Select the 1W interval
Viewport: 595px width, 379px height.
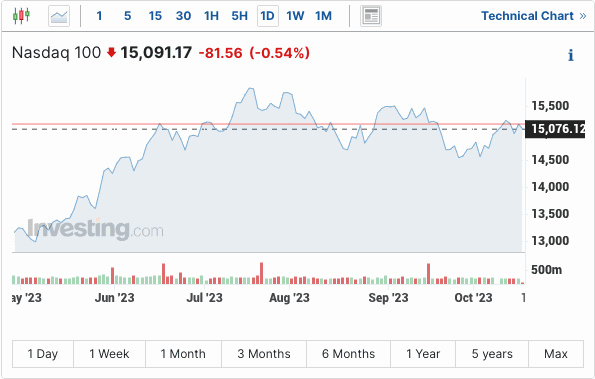(295, 16)
